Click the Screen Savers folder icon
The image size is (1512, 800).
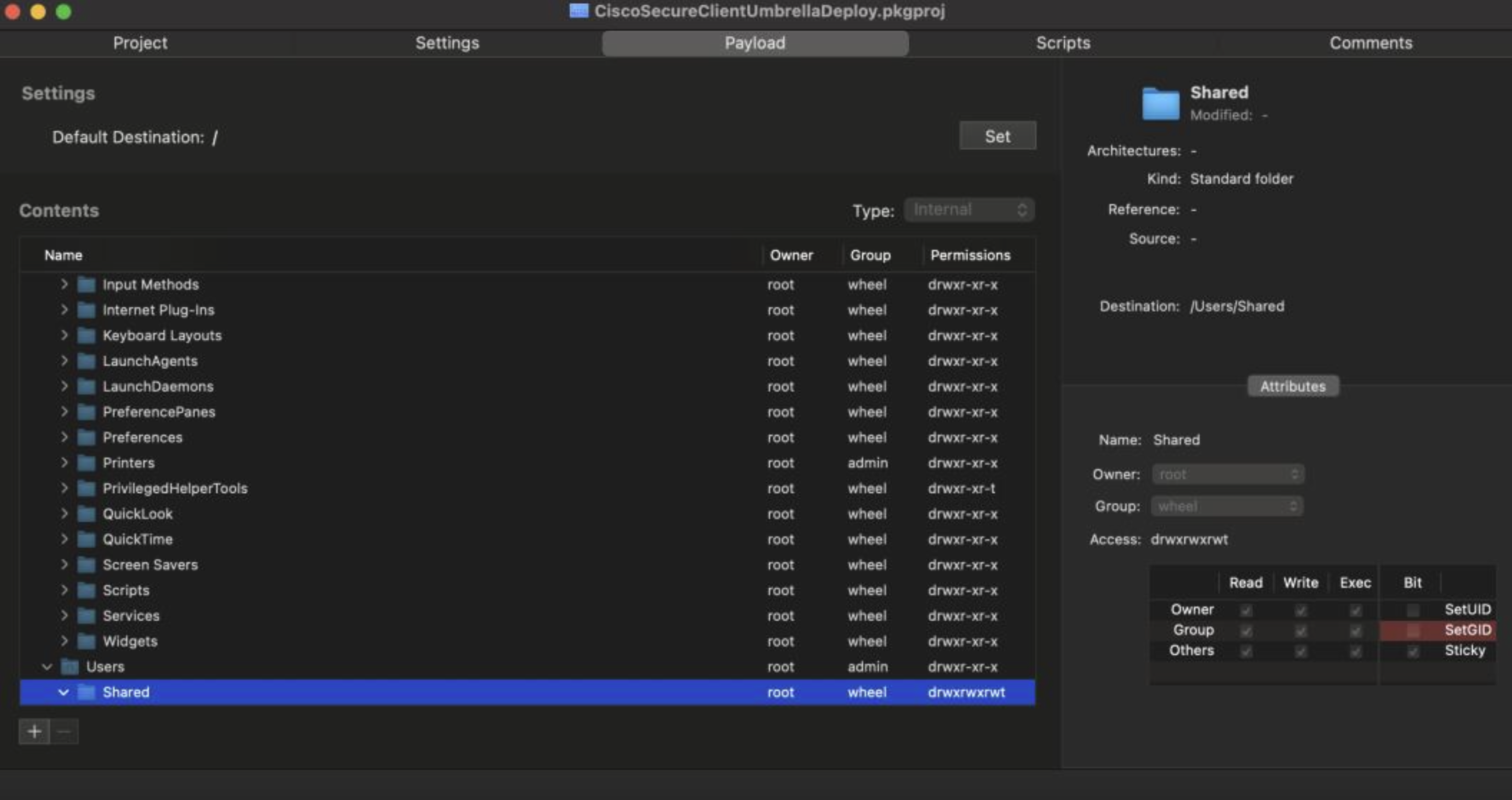(x=87, y=565)
